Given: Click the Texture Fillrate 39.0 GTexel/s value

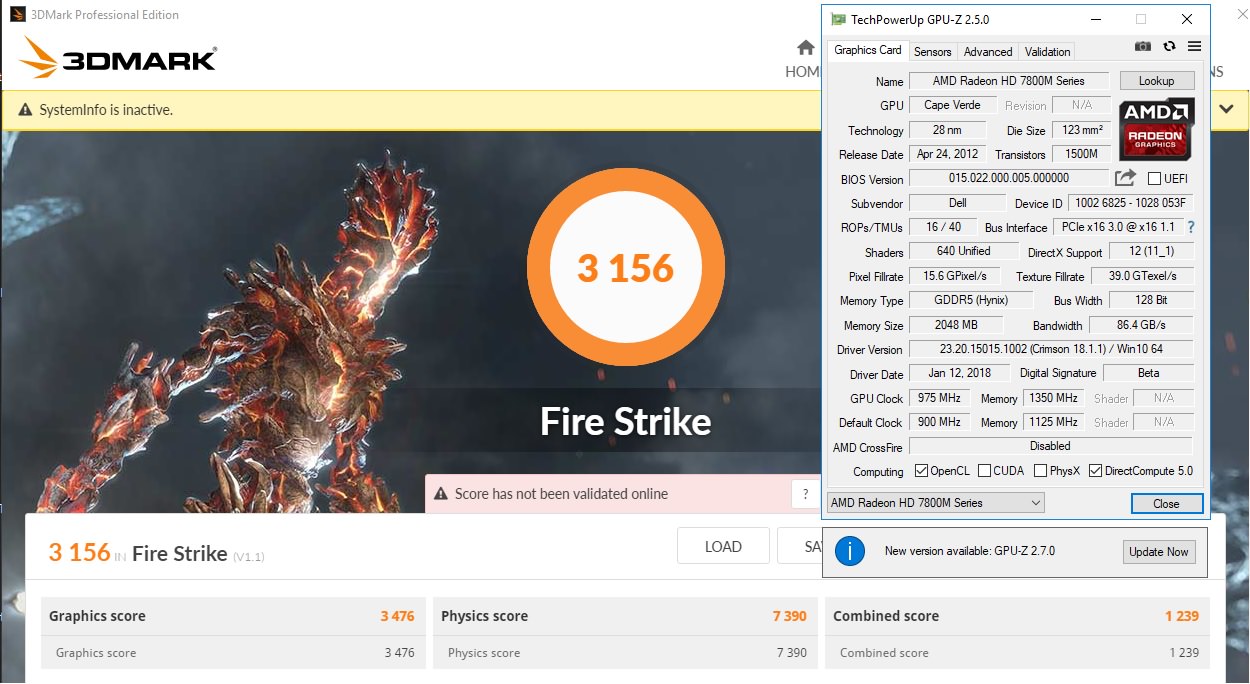Looking at the screenshot, I should pyautogui.click(x=1141, y=276).
